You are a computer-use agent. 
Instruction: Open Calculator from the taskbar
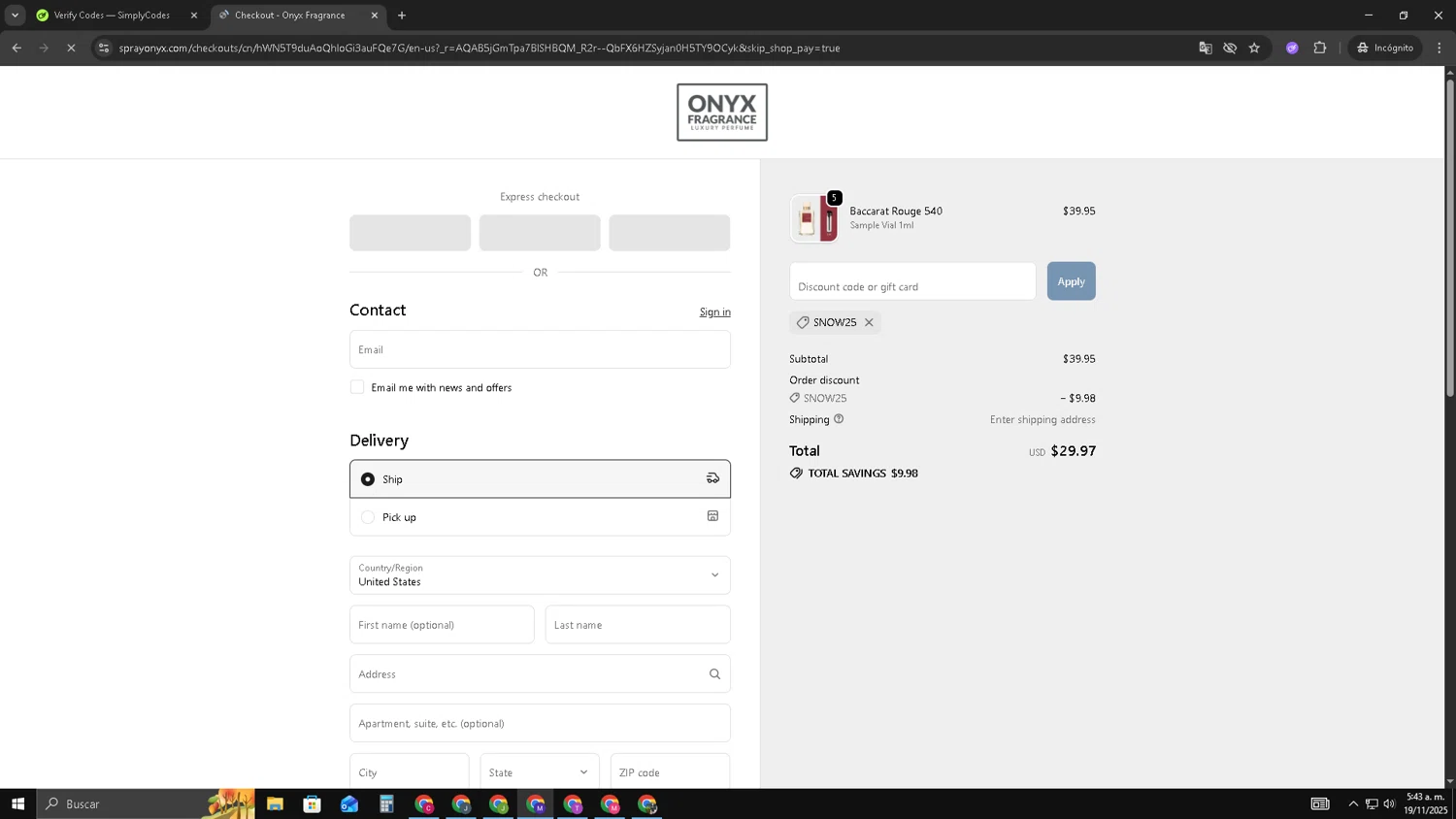[386, 803]
